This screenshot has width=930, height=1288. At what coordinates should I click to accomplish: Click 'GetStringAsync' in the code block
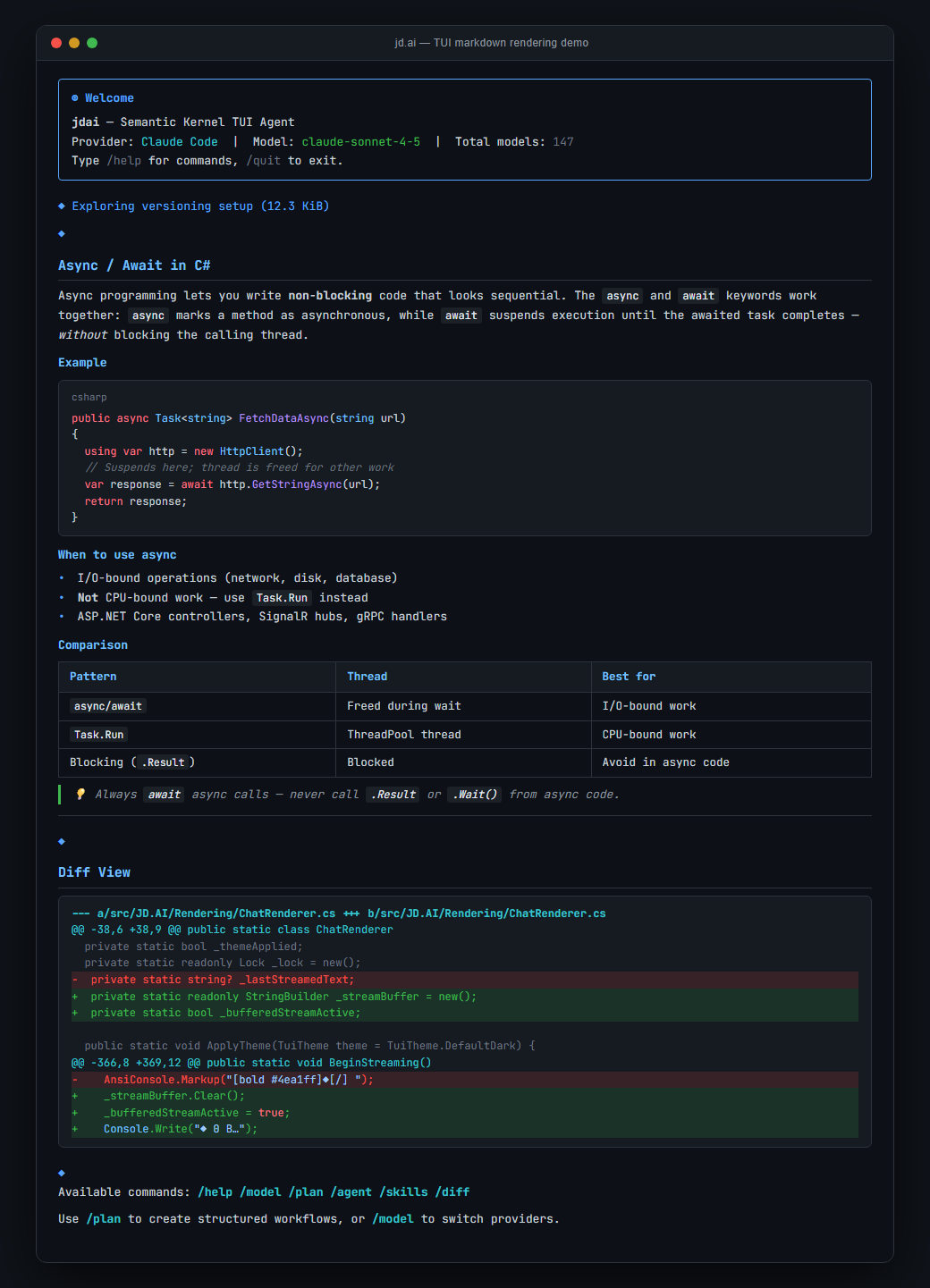[x=297, y=484]
